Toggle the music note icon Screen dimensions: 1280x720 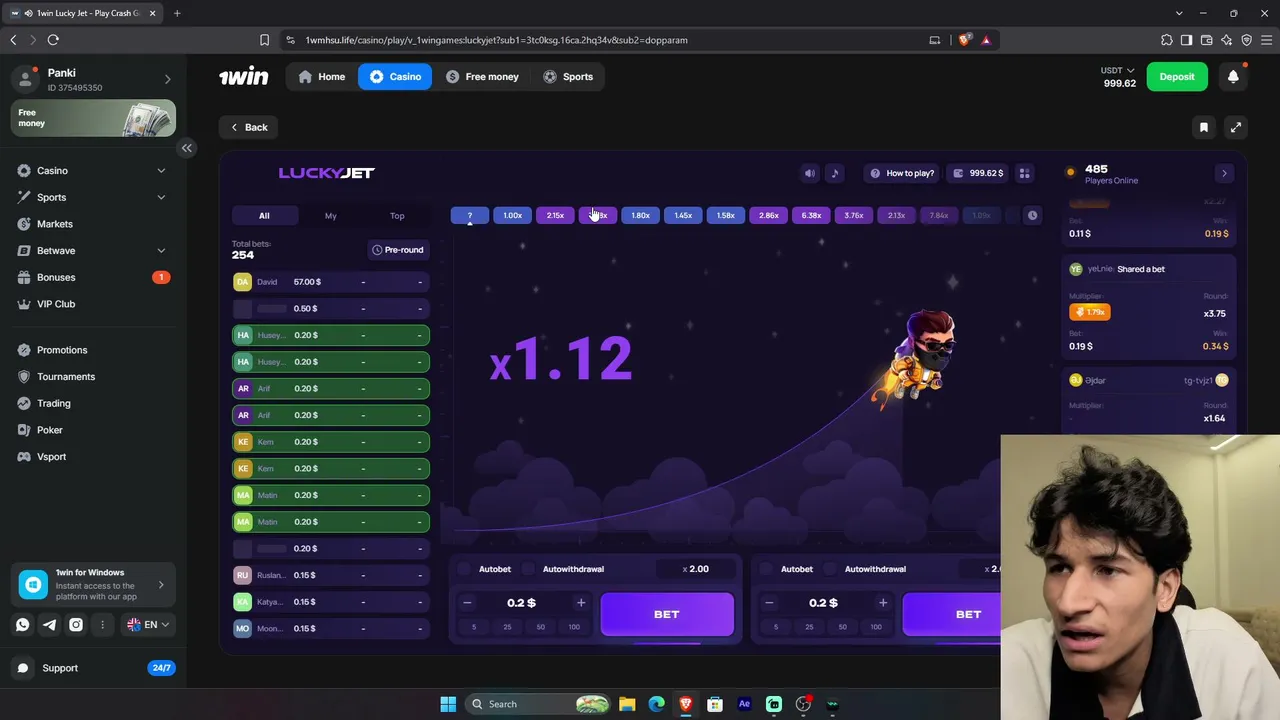tap(835, 173)
